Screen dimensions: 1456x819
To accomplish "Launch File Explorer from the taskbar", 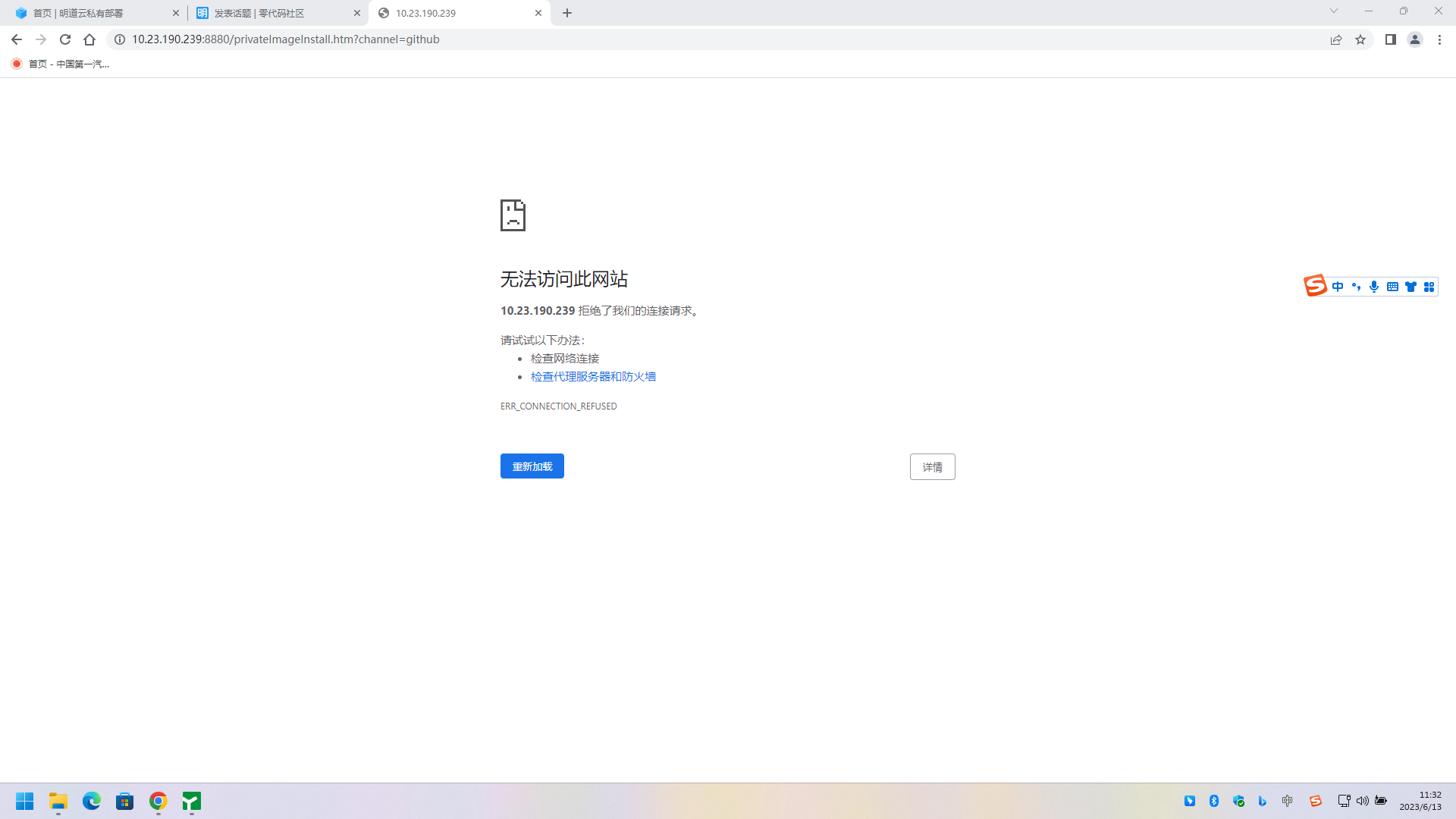I will [58, 802].
